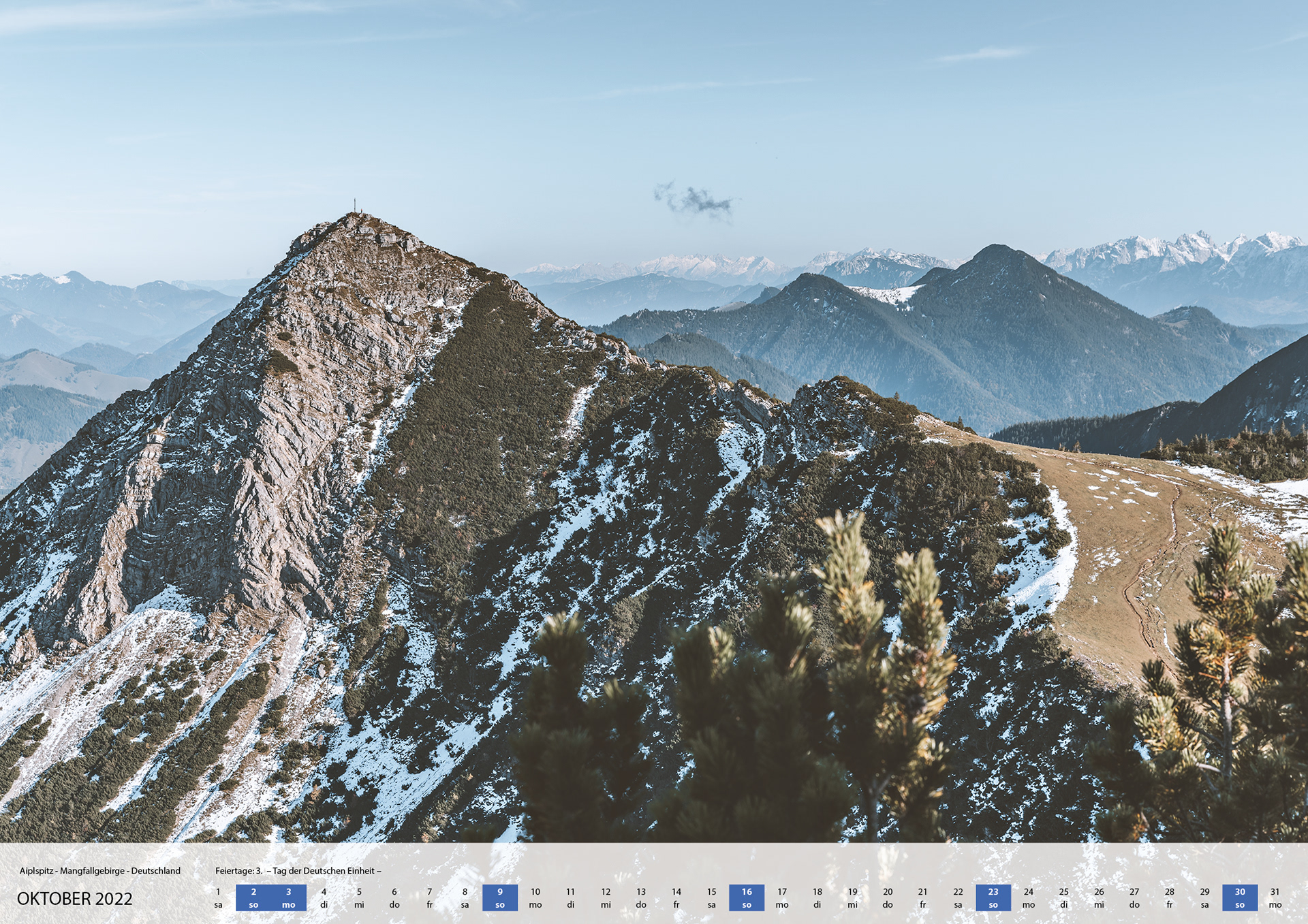The width and height of the screenshot is (1308, 924).
Task: Click the OKTOBER 2022 month title
Action: tap(75, 898)
